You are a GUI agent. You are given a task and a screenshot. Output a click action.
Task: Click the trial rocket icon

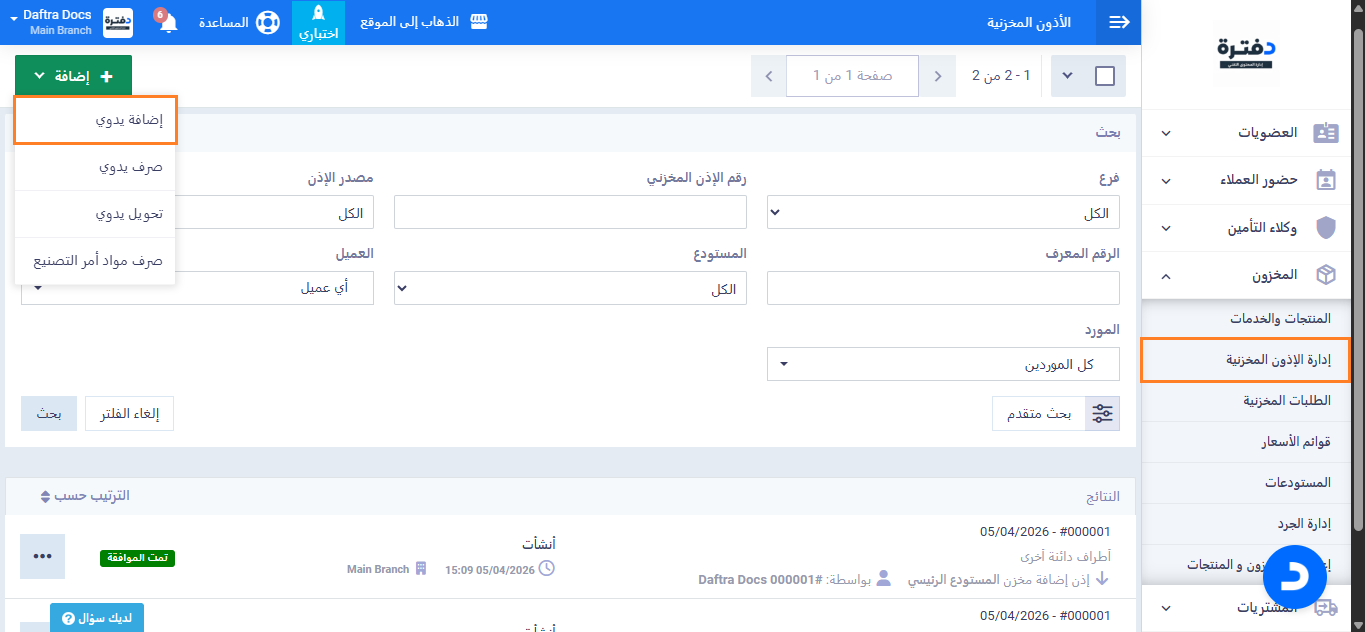coord(318,14)
